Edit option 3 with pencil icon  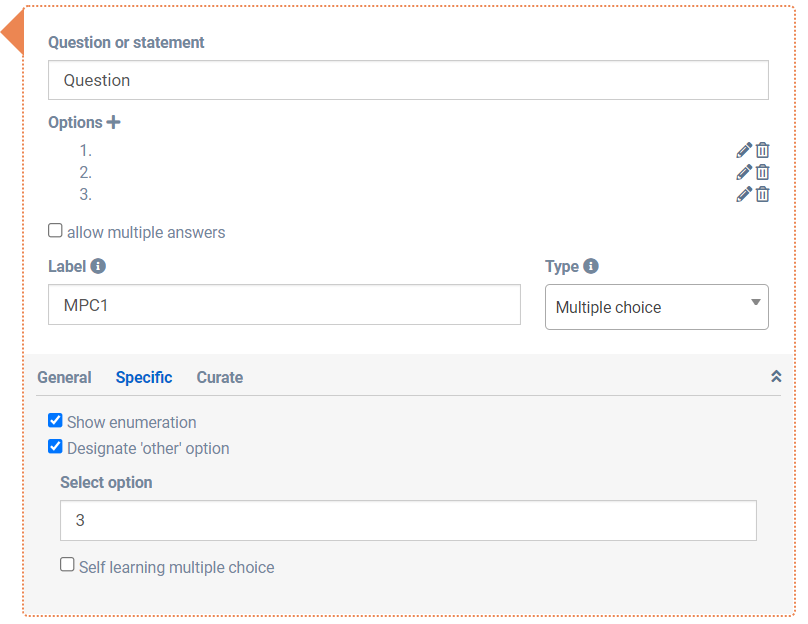pos(744,194)
